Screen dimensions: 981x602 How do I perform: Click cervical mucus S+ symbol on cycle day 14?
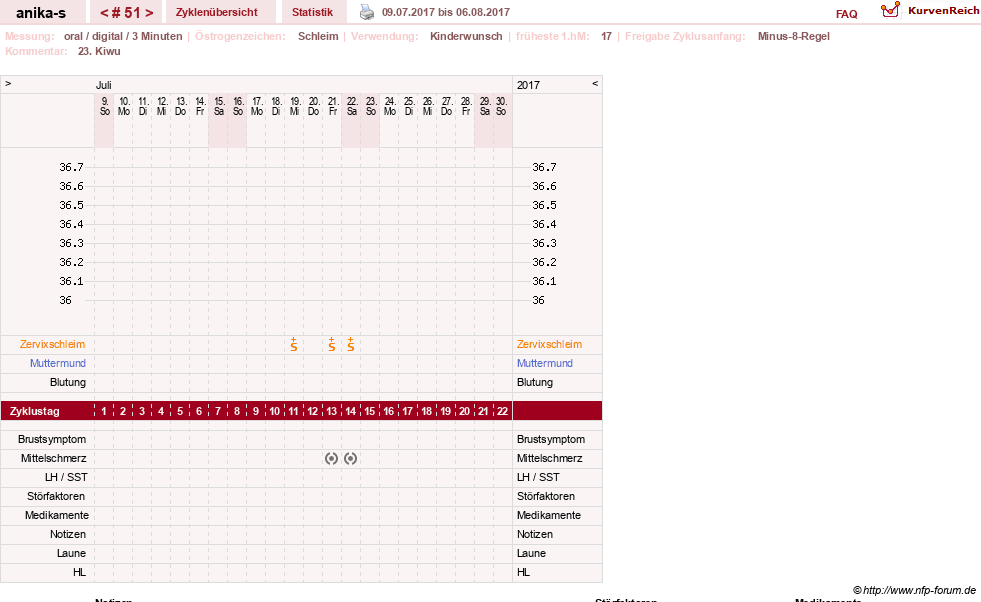pyautogui.click(x=350, y=344)
